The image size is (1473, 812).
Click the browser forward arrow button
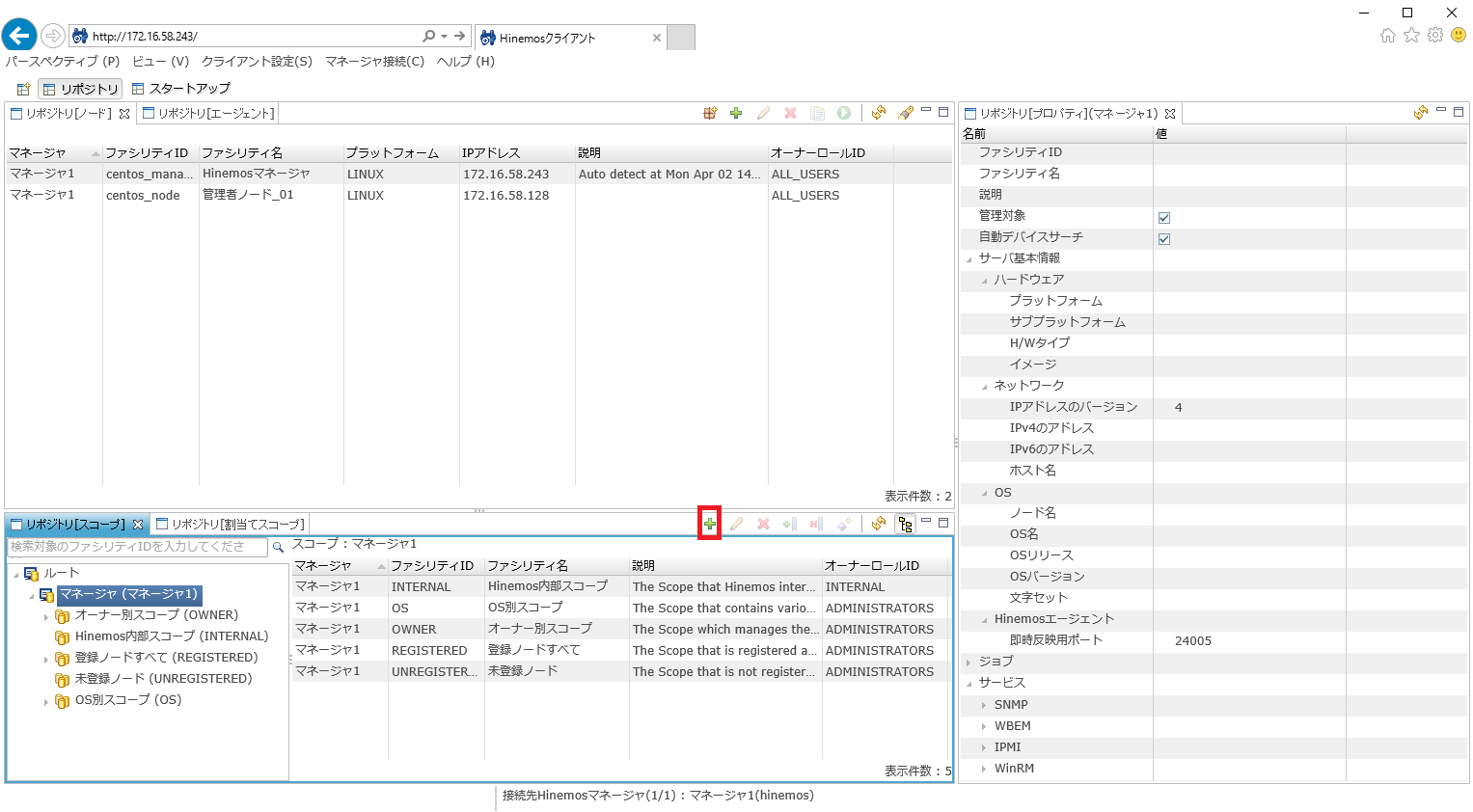[53, 37]
